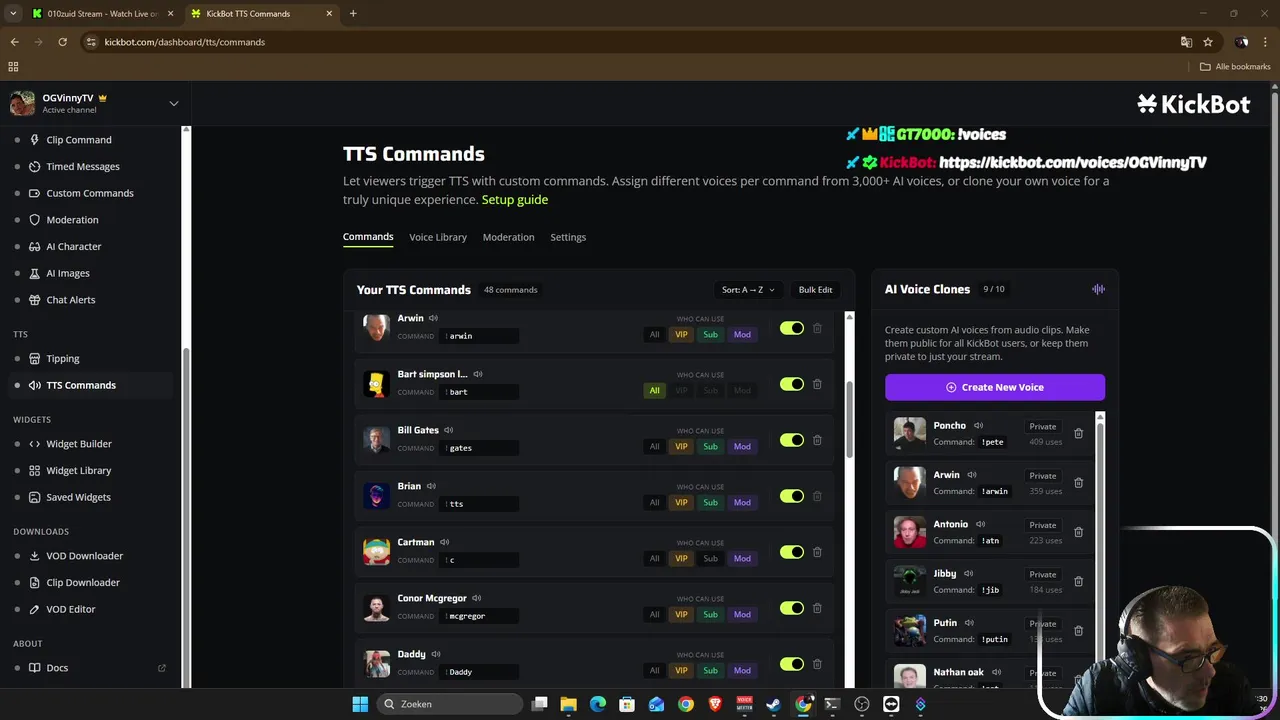1280x720 pixels.
Task: Delete the Jibby voice clone
Action: coord(1078,581)
